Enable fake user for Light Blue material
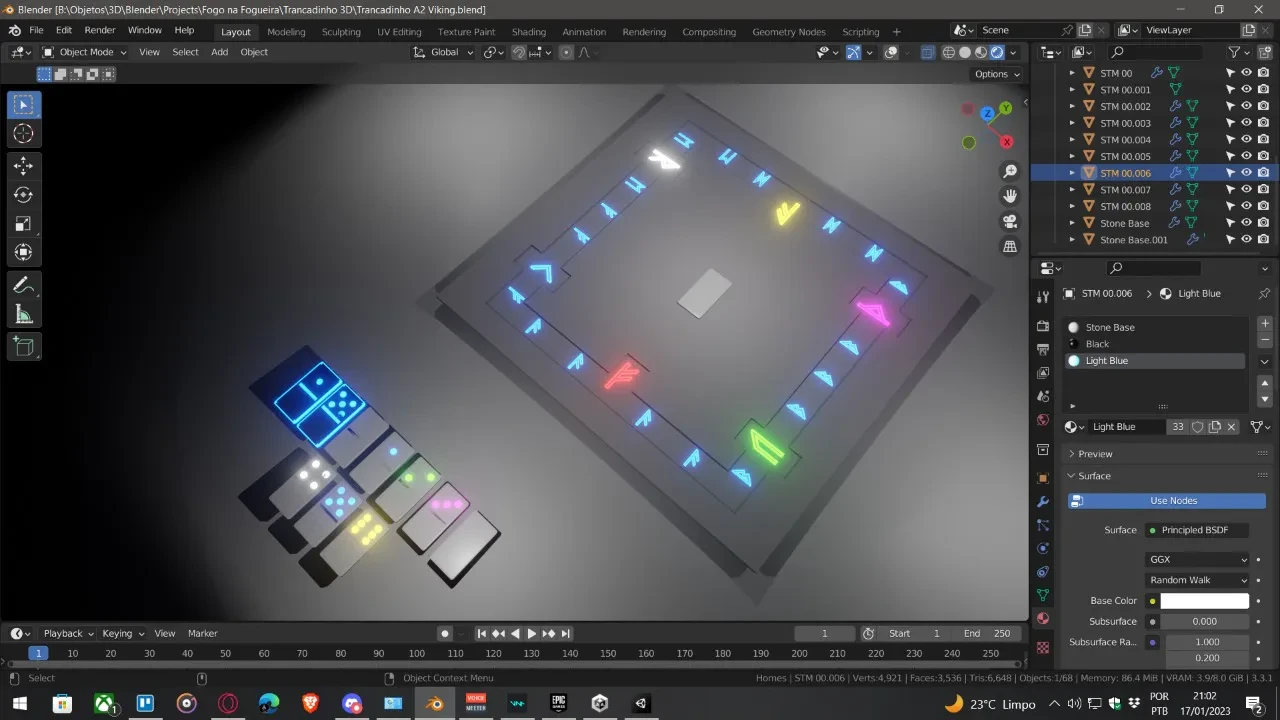This screenshot has width=1280, height=720. point(1197,427)
